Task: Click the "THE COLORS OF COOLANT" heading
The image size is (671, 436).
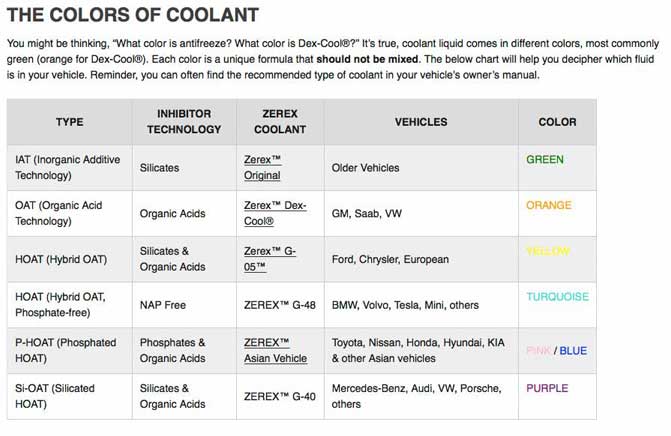Action: pos(133,16)
